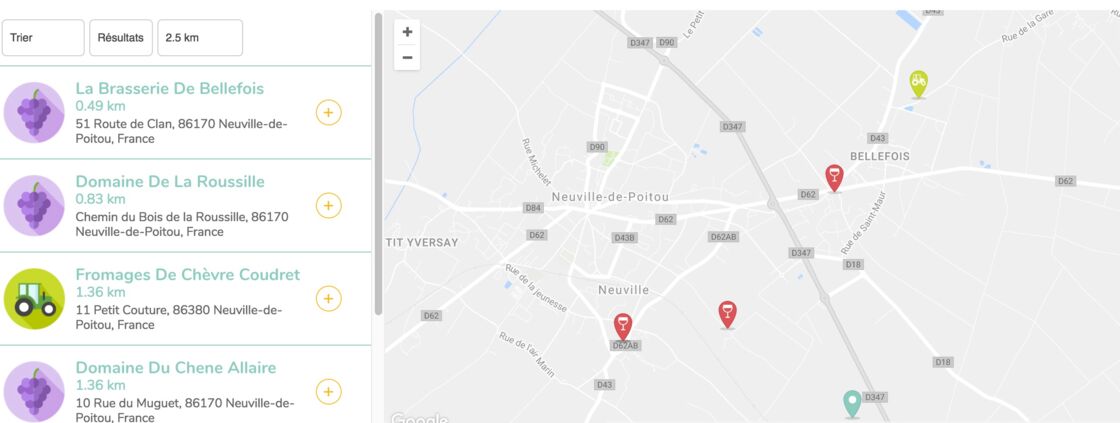Open the Résultats dropdown
The width and height of the screenshot is (1120, 423).
[121, 38]
